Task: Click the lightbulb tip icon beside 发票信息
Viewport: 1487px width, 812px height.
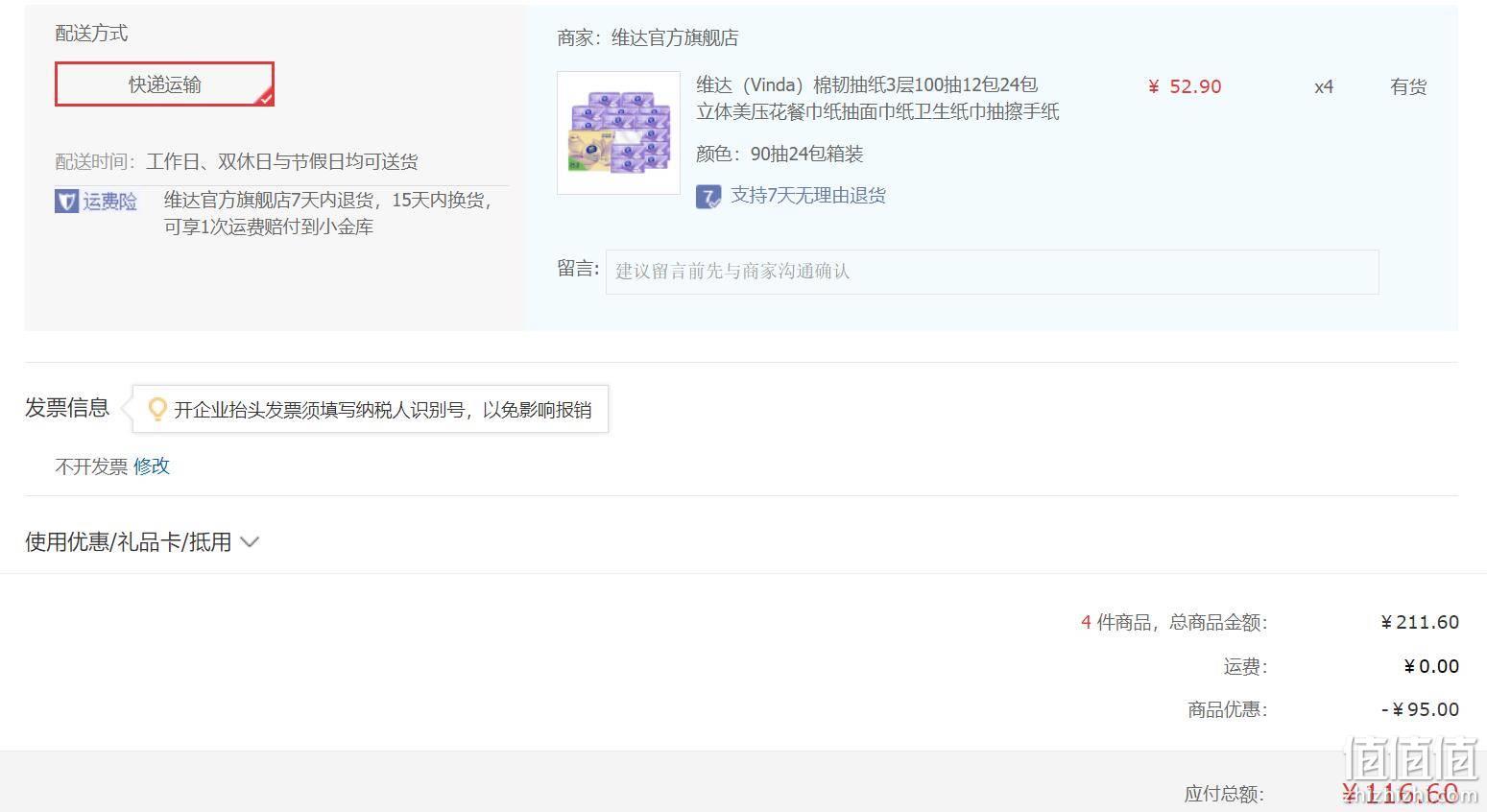Action: pos(157,410)
